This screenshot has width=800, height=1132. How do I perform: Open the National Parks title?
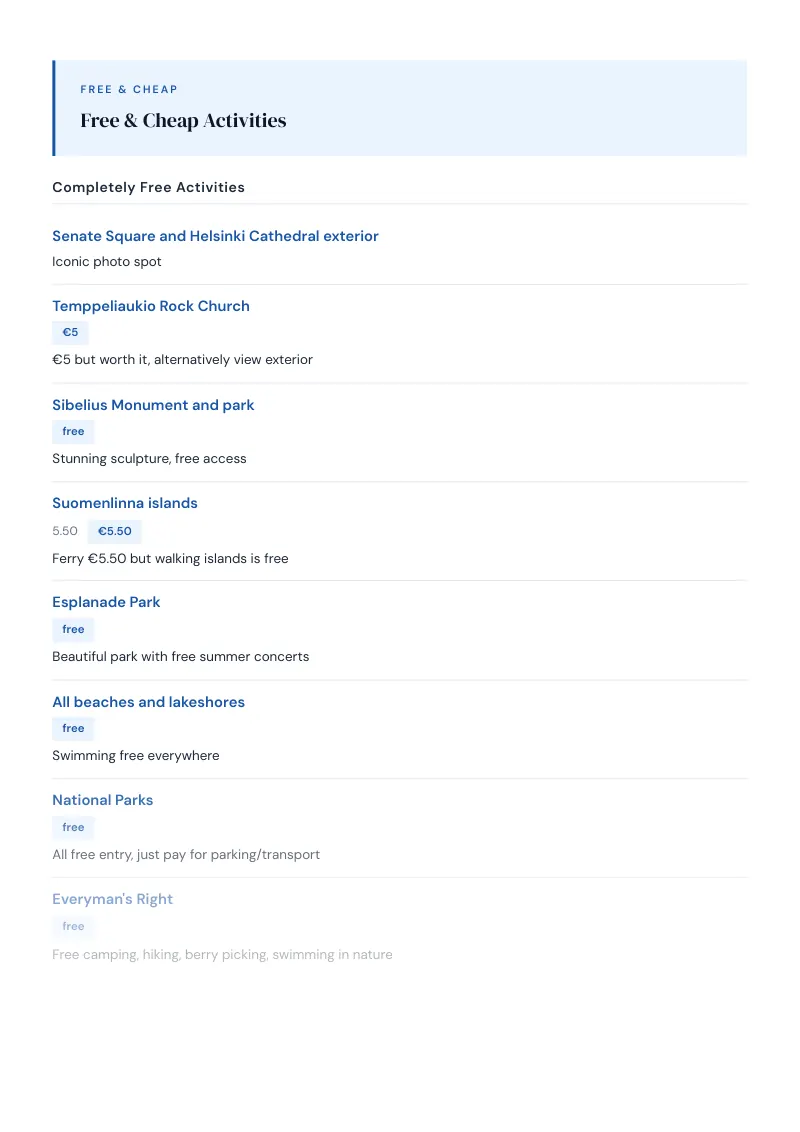(x=103, y=800)
